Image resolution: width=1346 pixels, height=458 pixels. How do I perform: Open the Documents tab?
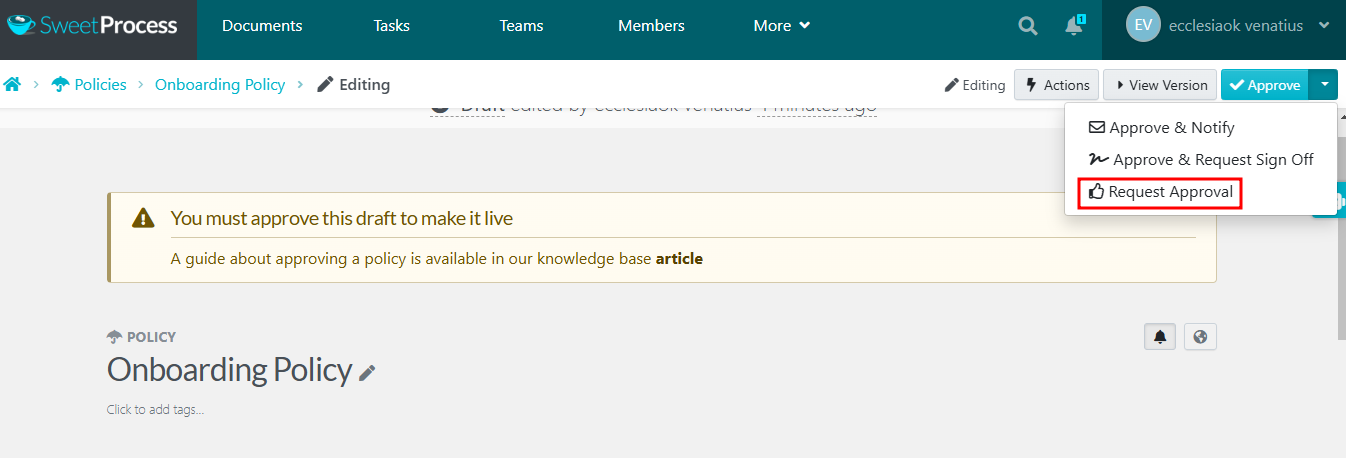pos(262,26)
